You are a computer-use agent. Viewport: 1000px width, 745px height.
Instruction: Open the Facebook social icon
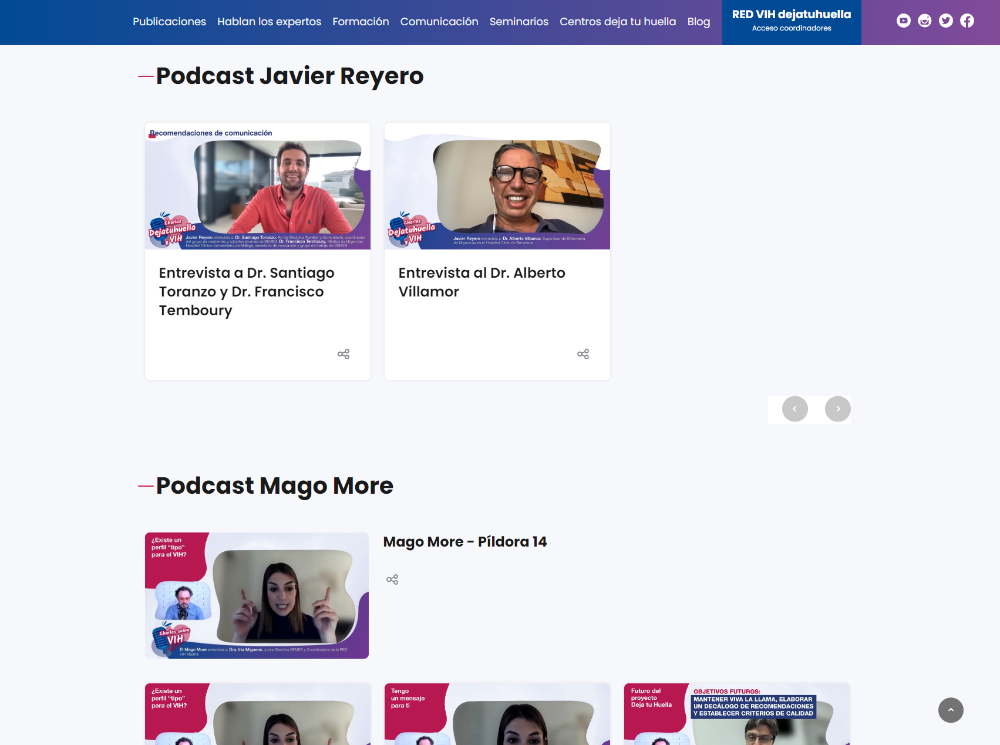[x=967, y=21]
